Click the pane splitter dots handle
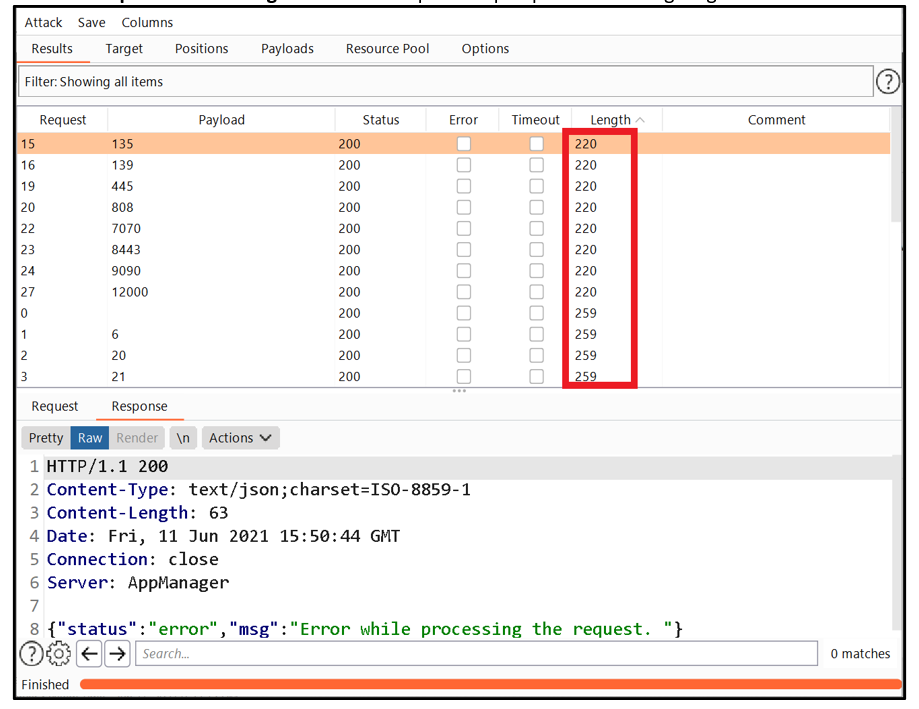Screen dimensions: 919x709 click(459, 391)
